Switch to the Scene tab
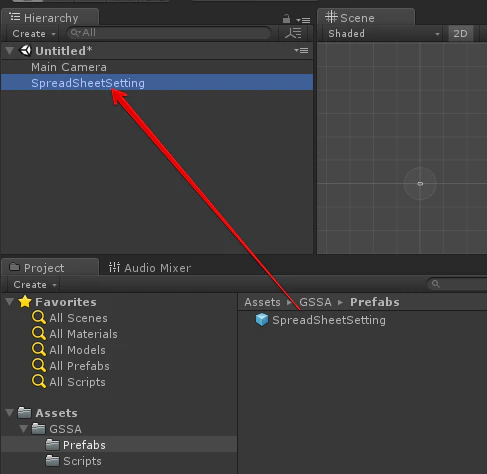The width and height of the screenshot is (487, 474). click(366, 18)
